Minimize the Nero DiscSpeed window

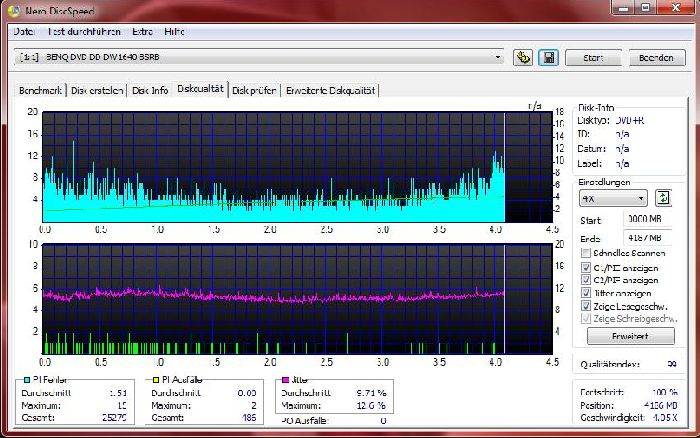point(623,8)
